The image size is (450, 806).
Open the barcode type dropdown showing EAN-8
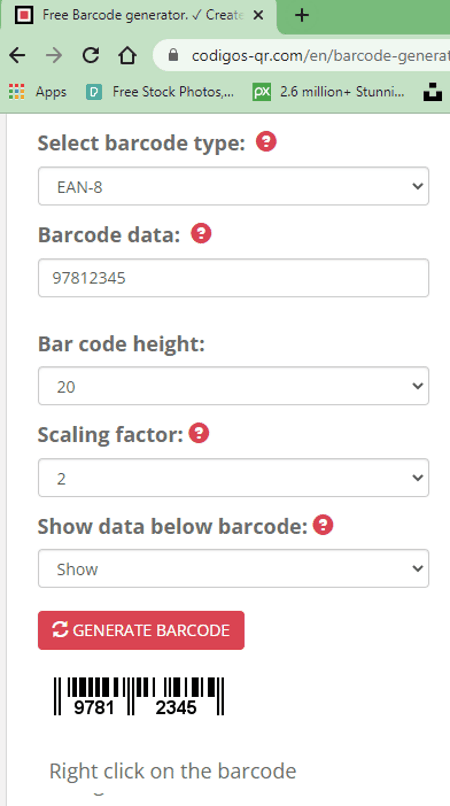point(233,186)
